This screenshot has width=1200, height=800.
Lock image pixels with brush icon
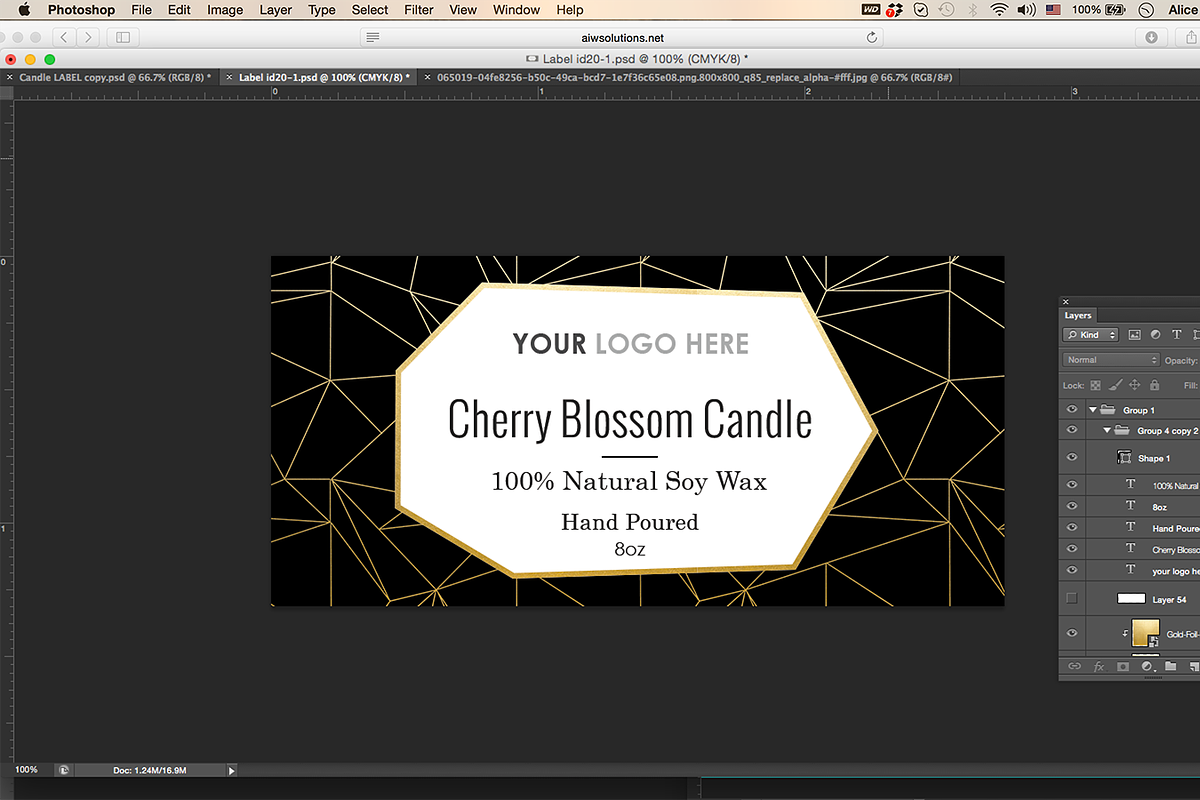1115,385
